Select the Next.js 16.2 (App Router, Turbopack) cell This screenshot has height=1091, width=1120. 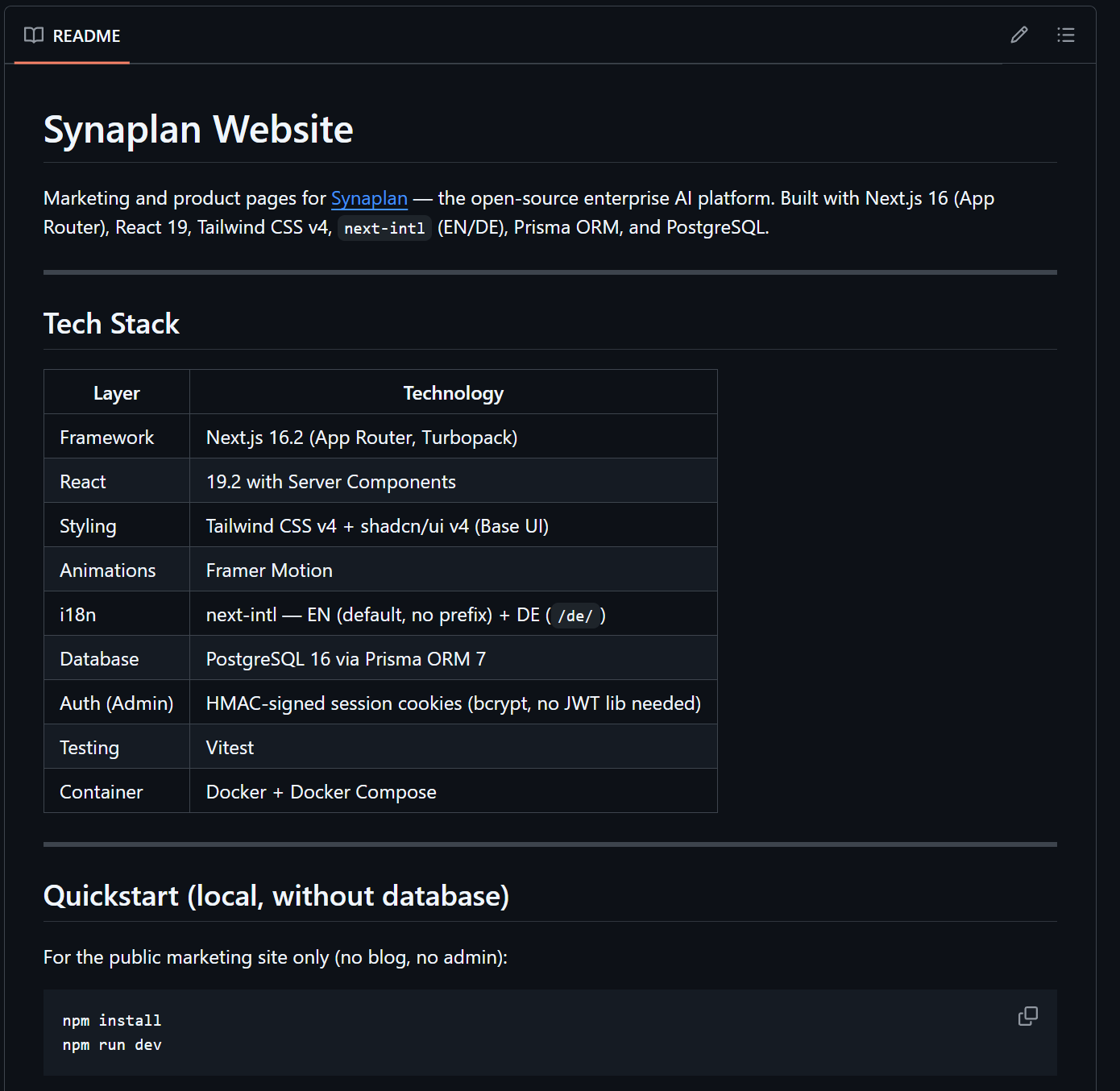point(453,437)
